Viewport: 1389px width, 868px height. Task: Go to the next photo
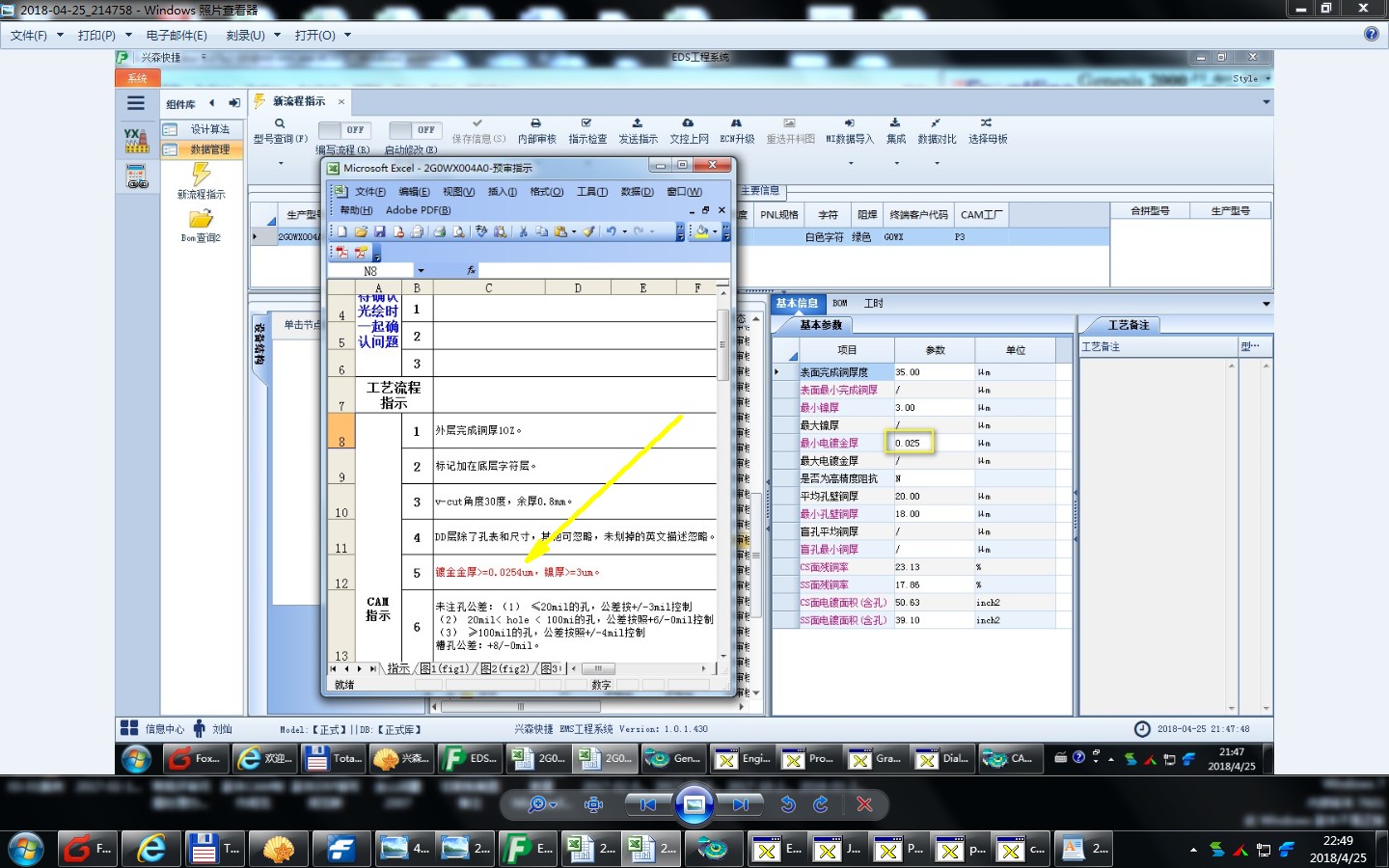point(740,804)
